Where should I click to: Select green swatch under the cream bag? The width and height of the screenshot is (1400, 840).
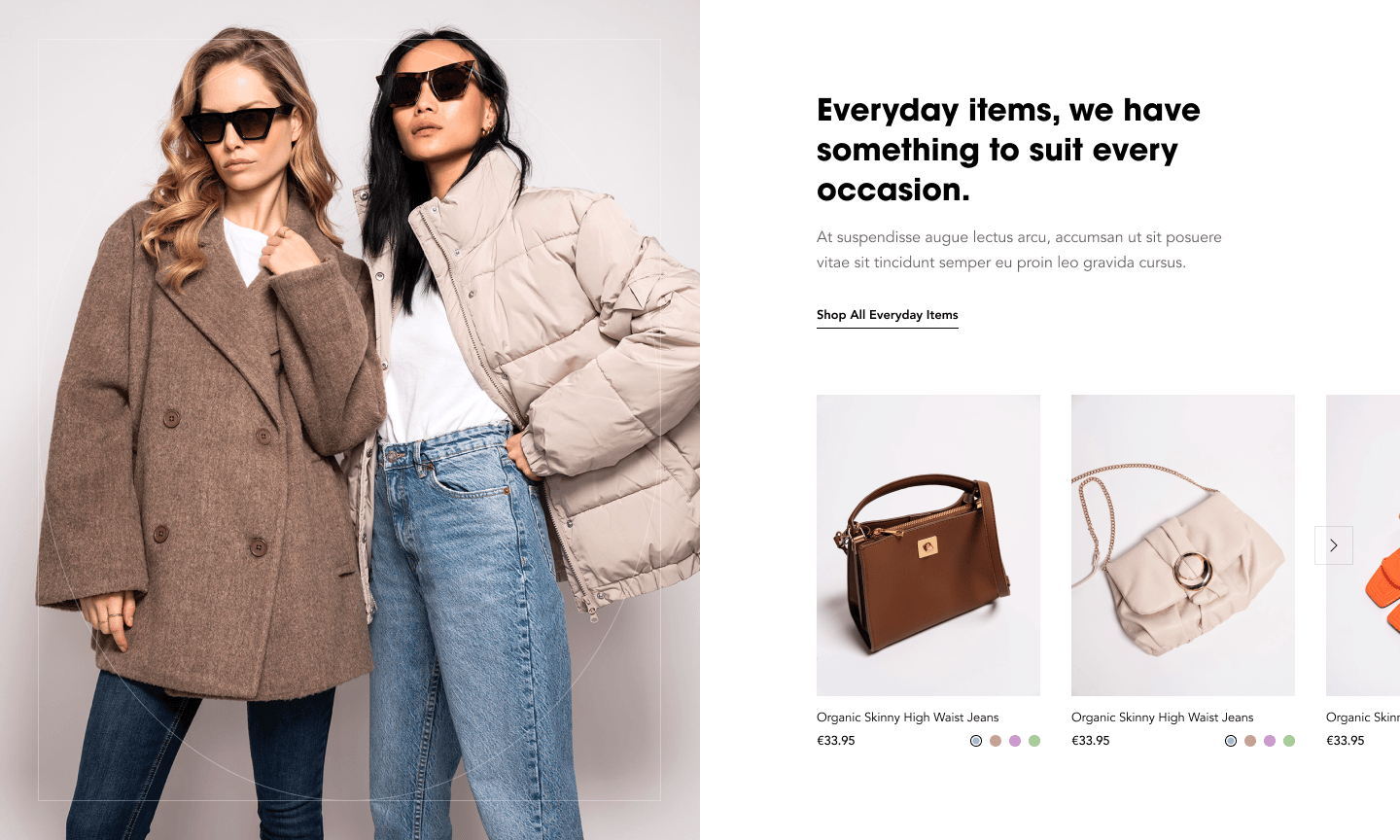[x=1289, y=741]
